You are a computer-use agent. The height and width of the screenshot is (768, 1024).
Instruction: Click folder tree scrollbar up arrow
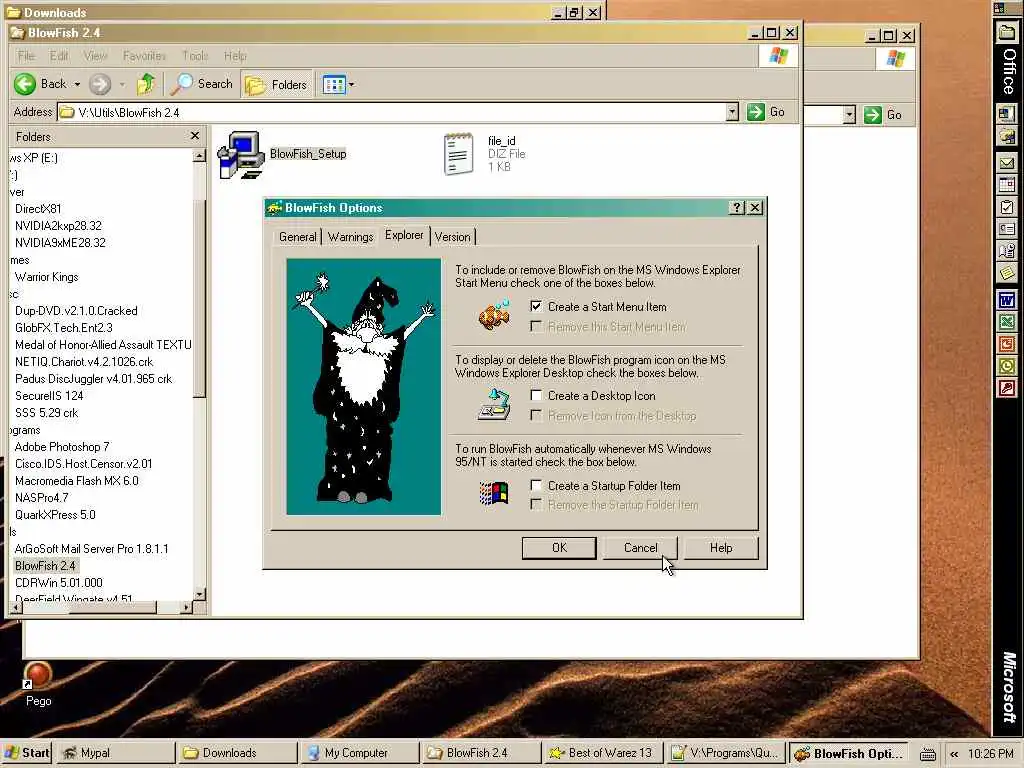pyautogui.click(x=200, y=155)
